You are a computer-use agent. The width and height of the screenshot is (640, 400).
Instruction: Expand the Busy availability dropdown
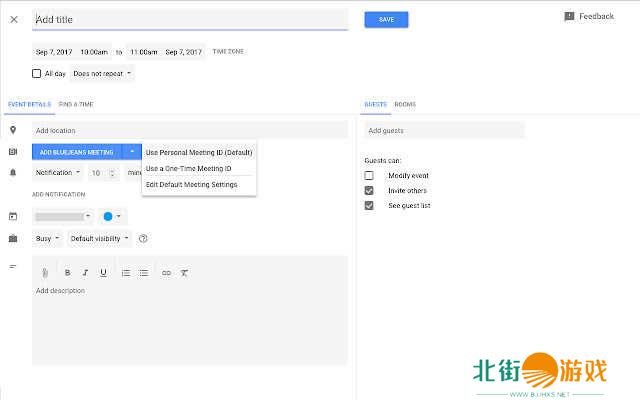48,238
